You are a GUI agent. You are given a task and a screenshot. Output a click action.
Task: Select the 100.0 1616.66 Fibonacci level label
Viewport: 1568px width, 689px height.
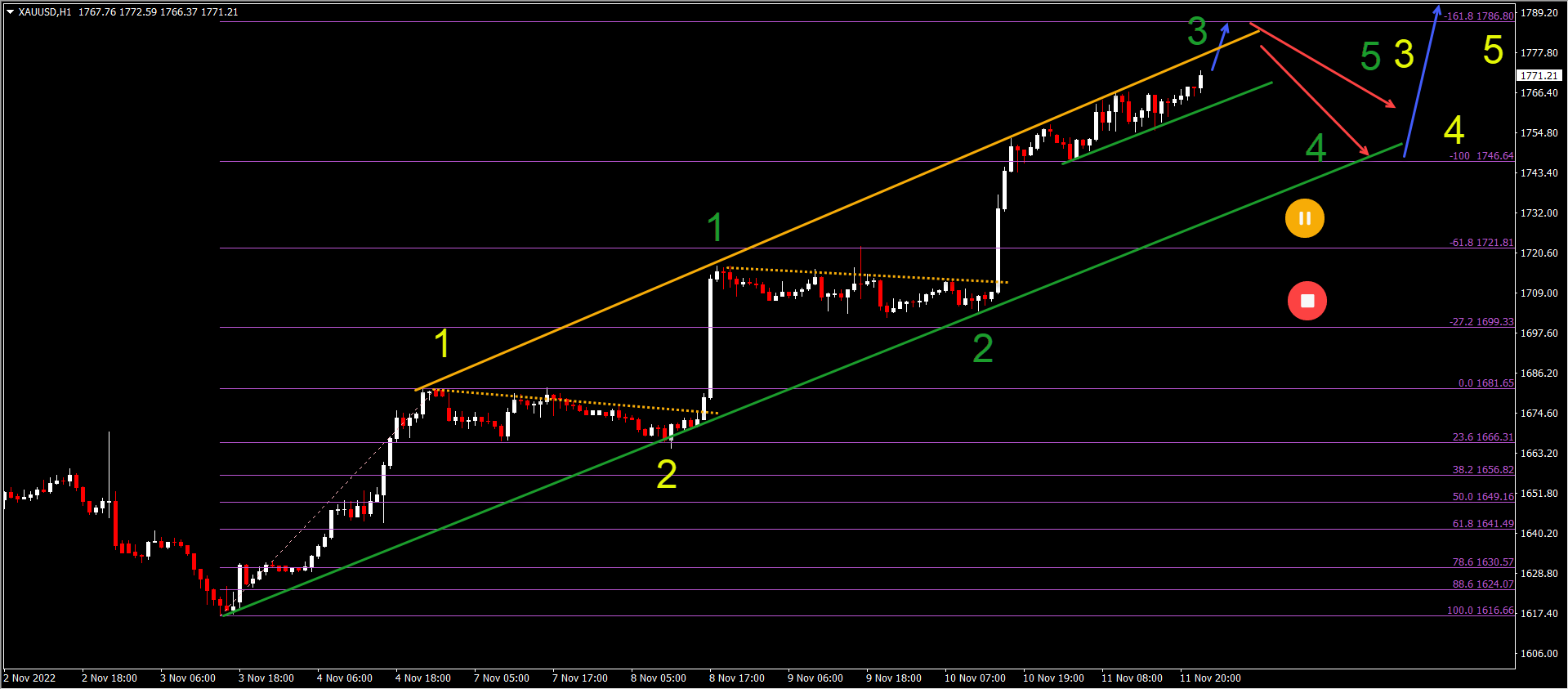1481,611
